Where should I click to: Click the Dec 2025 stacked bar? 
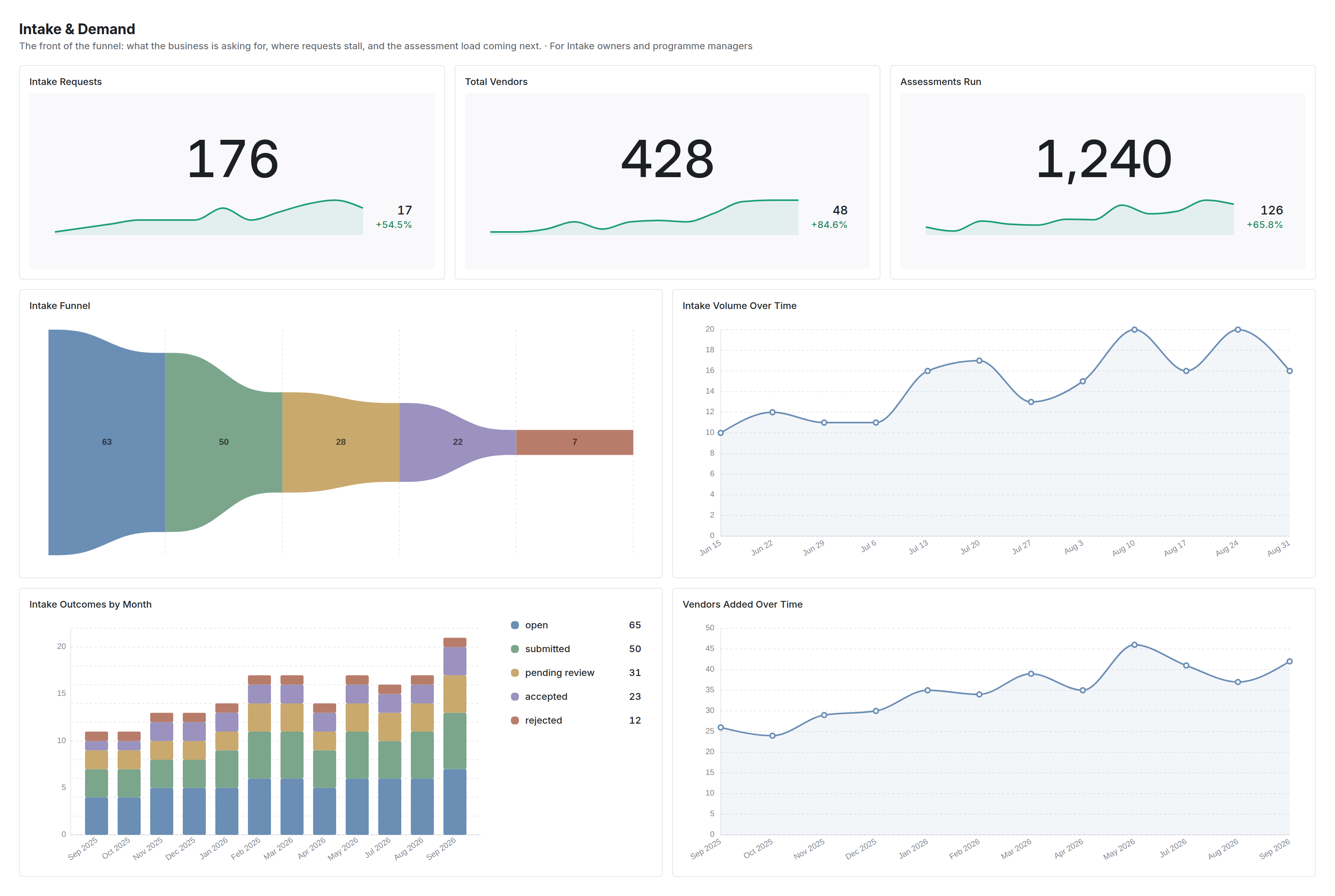tap(194, 774)
